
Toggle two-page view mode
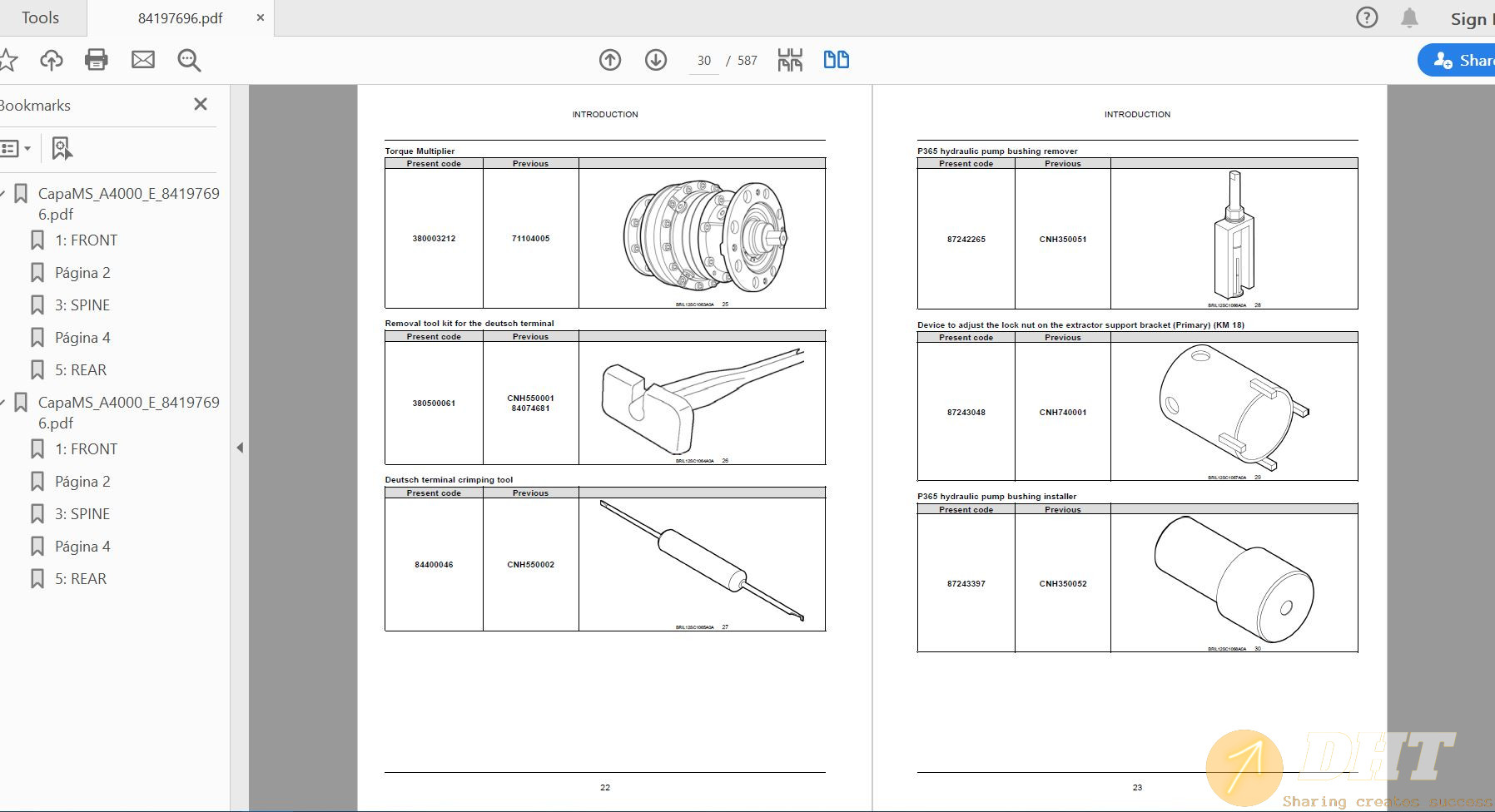point(836,60)
